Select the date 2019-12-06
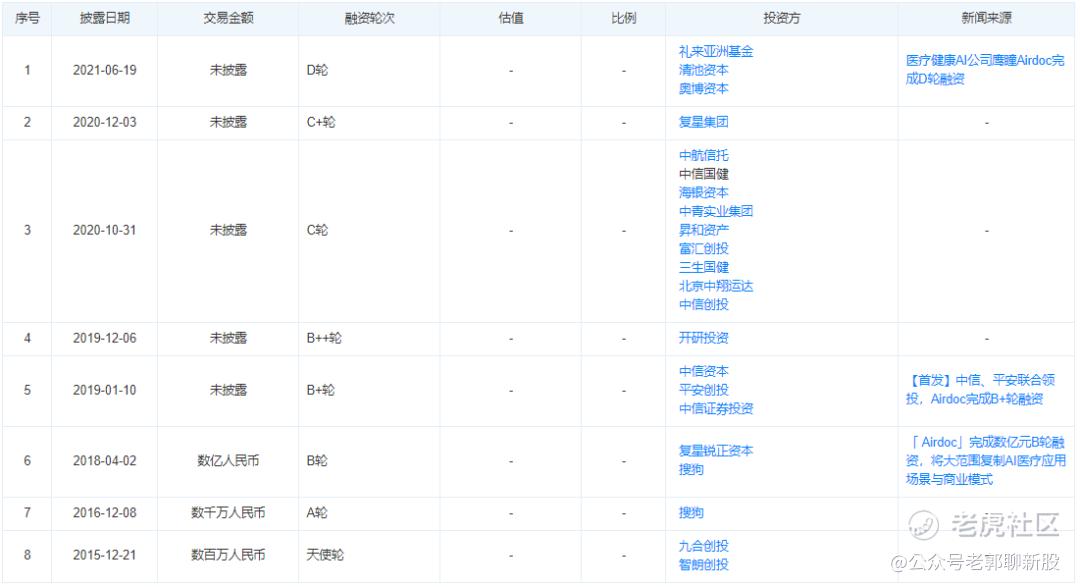 click(x=105, y=339)
